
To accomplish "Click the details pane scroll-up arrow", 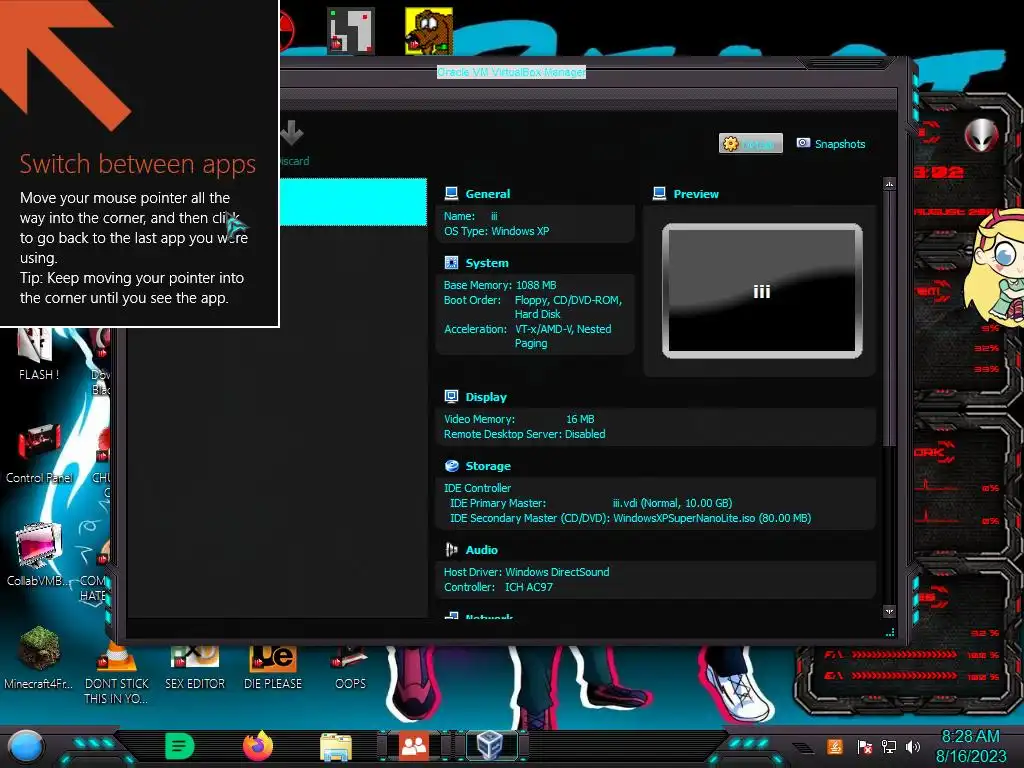I will pyautogui.click(x=889, y=185).
